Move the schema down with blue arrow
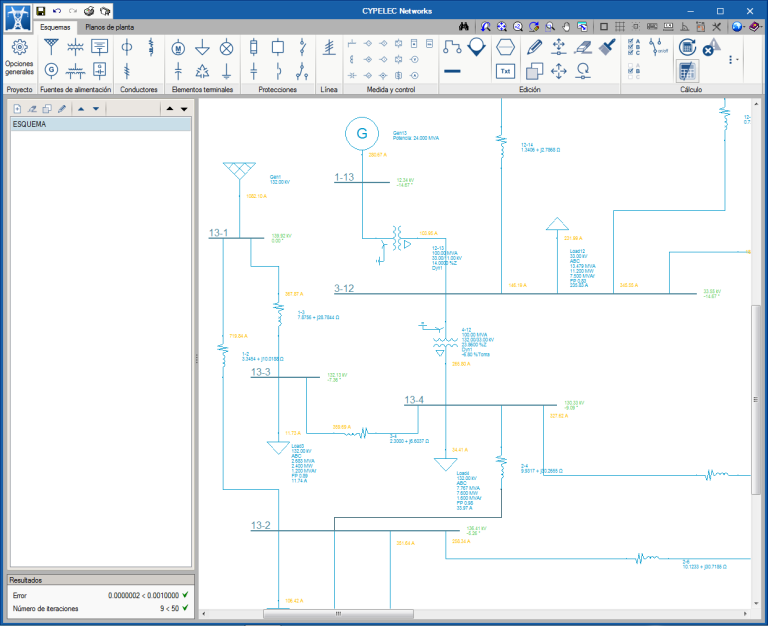768x626 pixels. click(x=95, y=108)
